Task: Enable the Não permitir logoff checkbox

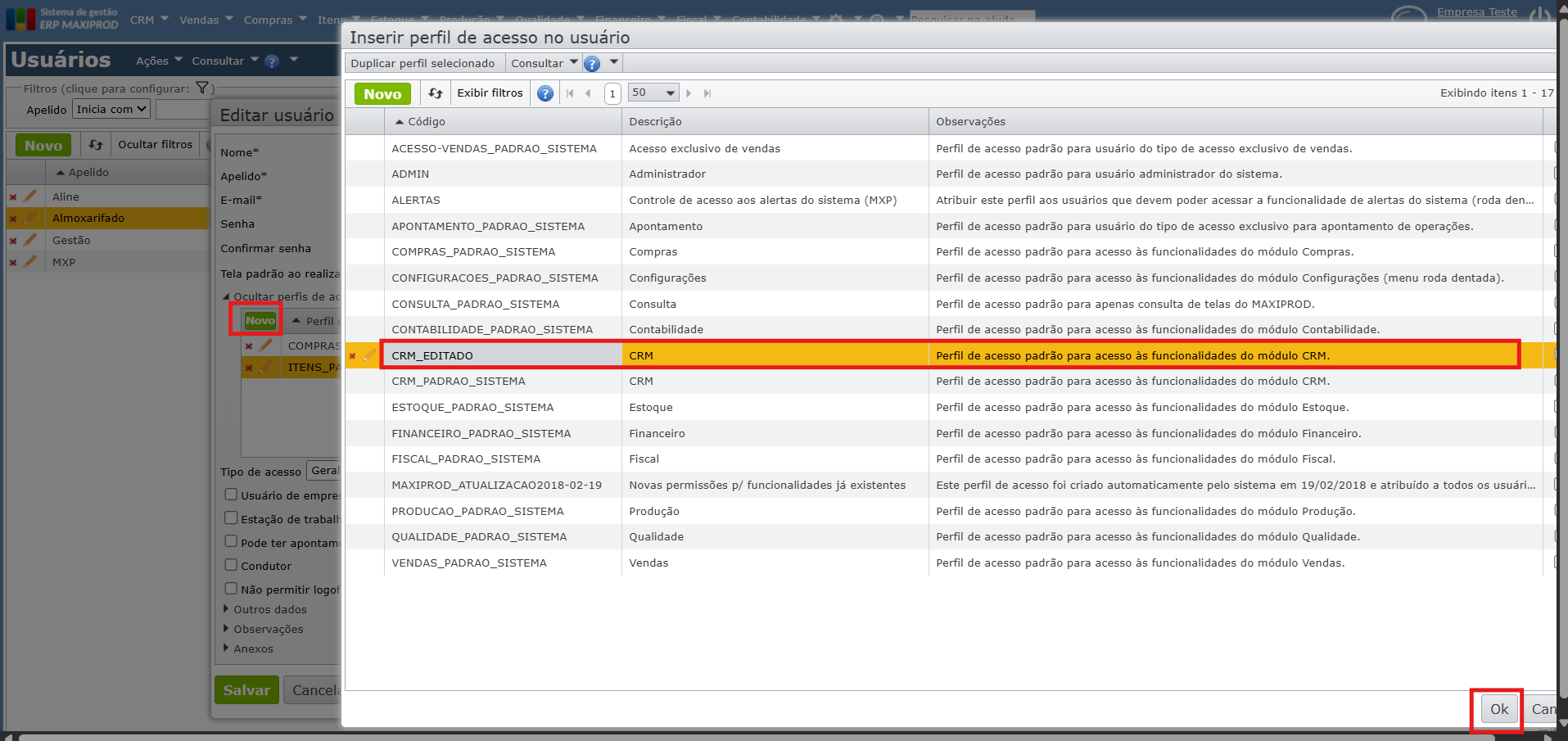Action: [231, 589]
